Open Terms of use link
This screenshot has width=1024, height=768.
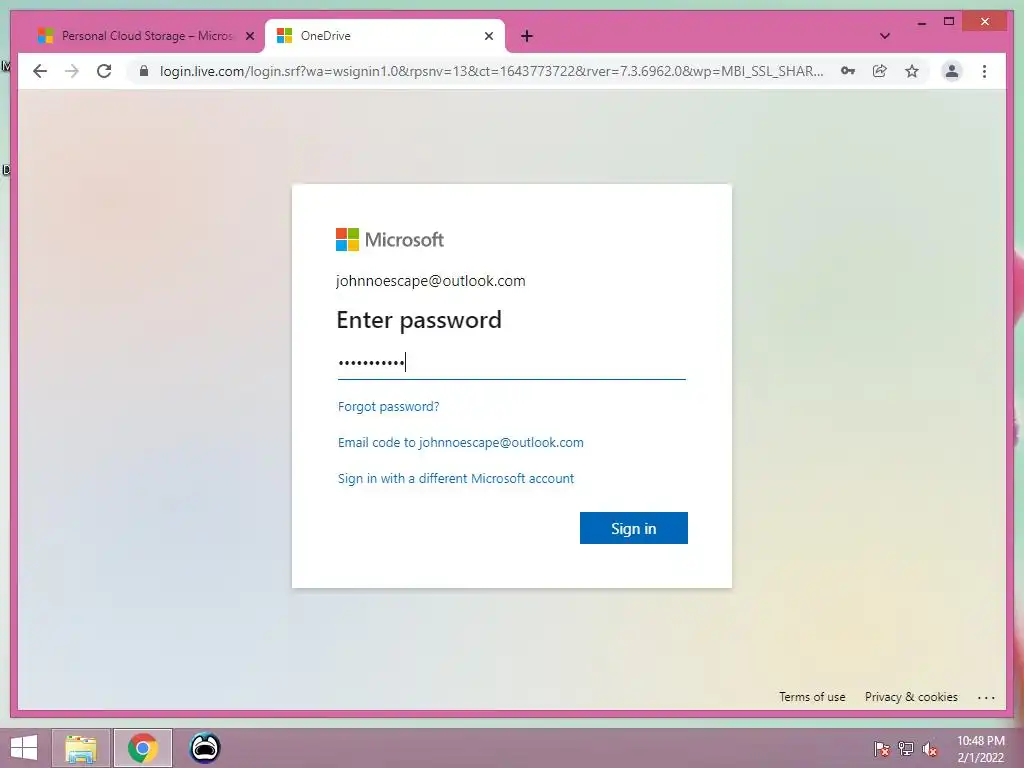[812, 697]
